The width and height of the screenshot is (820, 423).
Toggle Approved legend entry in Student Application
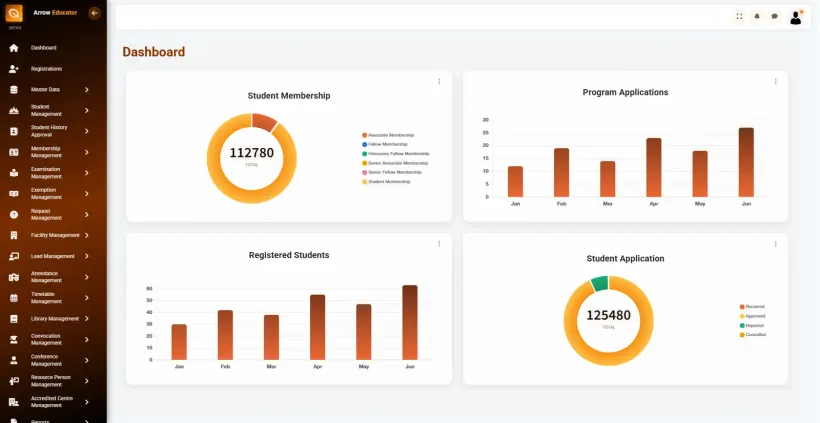(753, 316)
